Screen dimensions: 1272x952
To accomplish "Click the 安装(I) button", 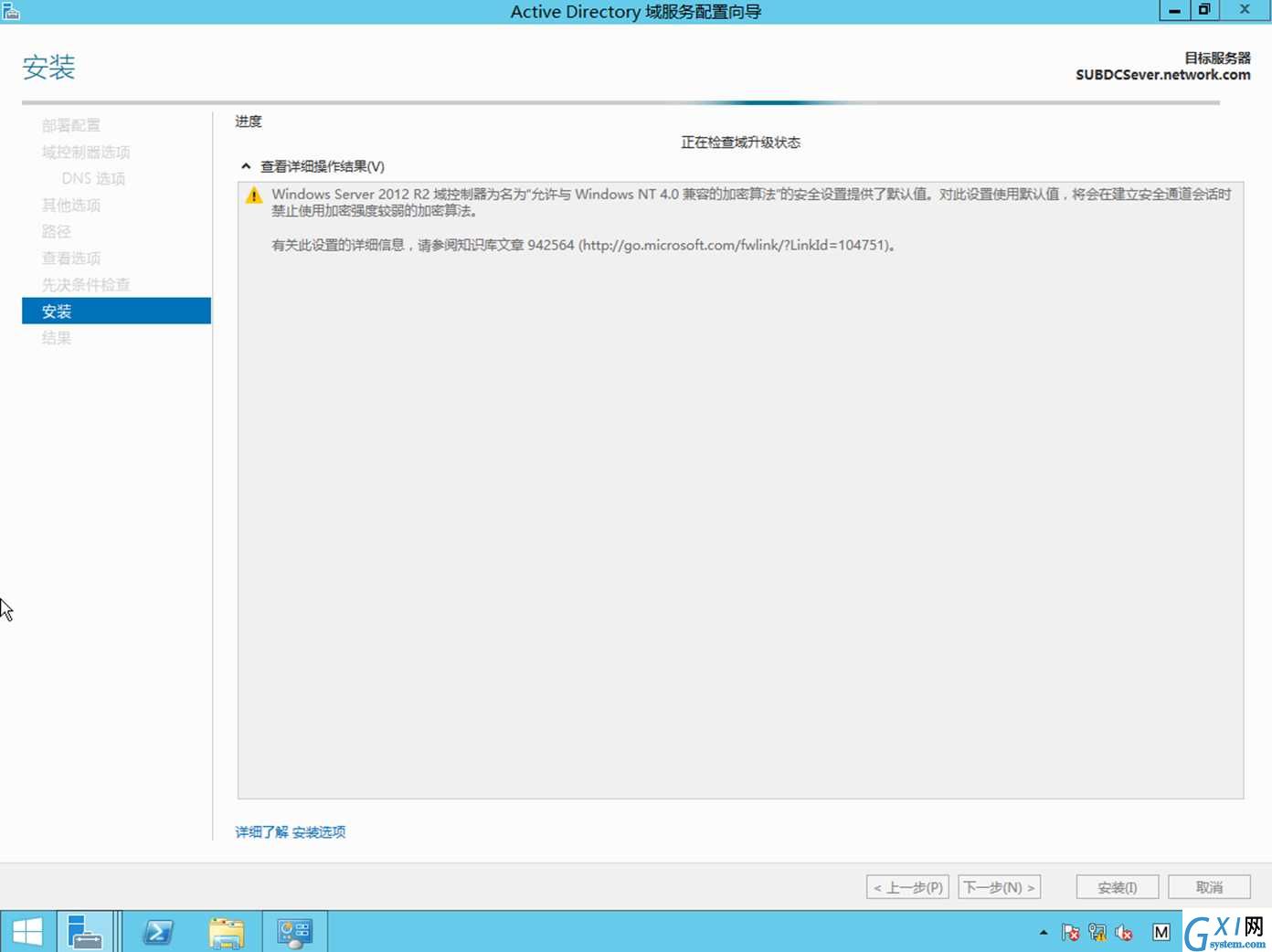I will coord(1118,887).
